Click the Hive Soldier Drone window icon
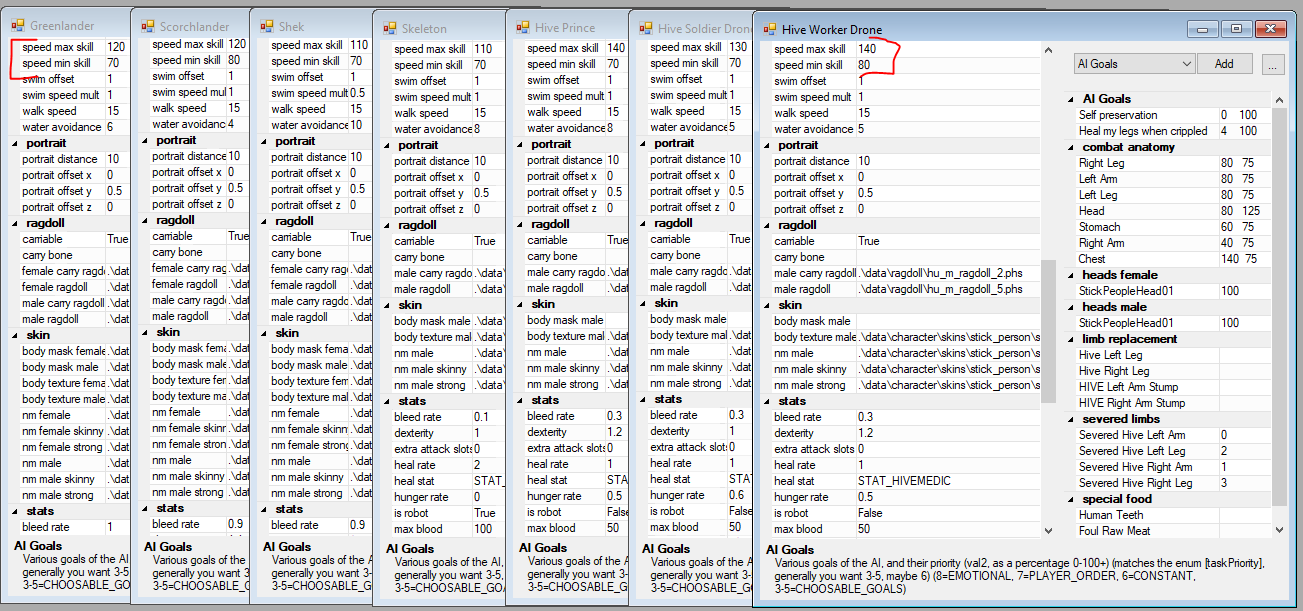1303x611 pixels. [x=647, y=29]
